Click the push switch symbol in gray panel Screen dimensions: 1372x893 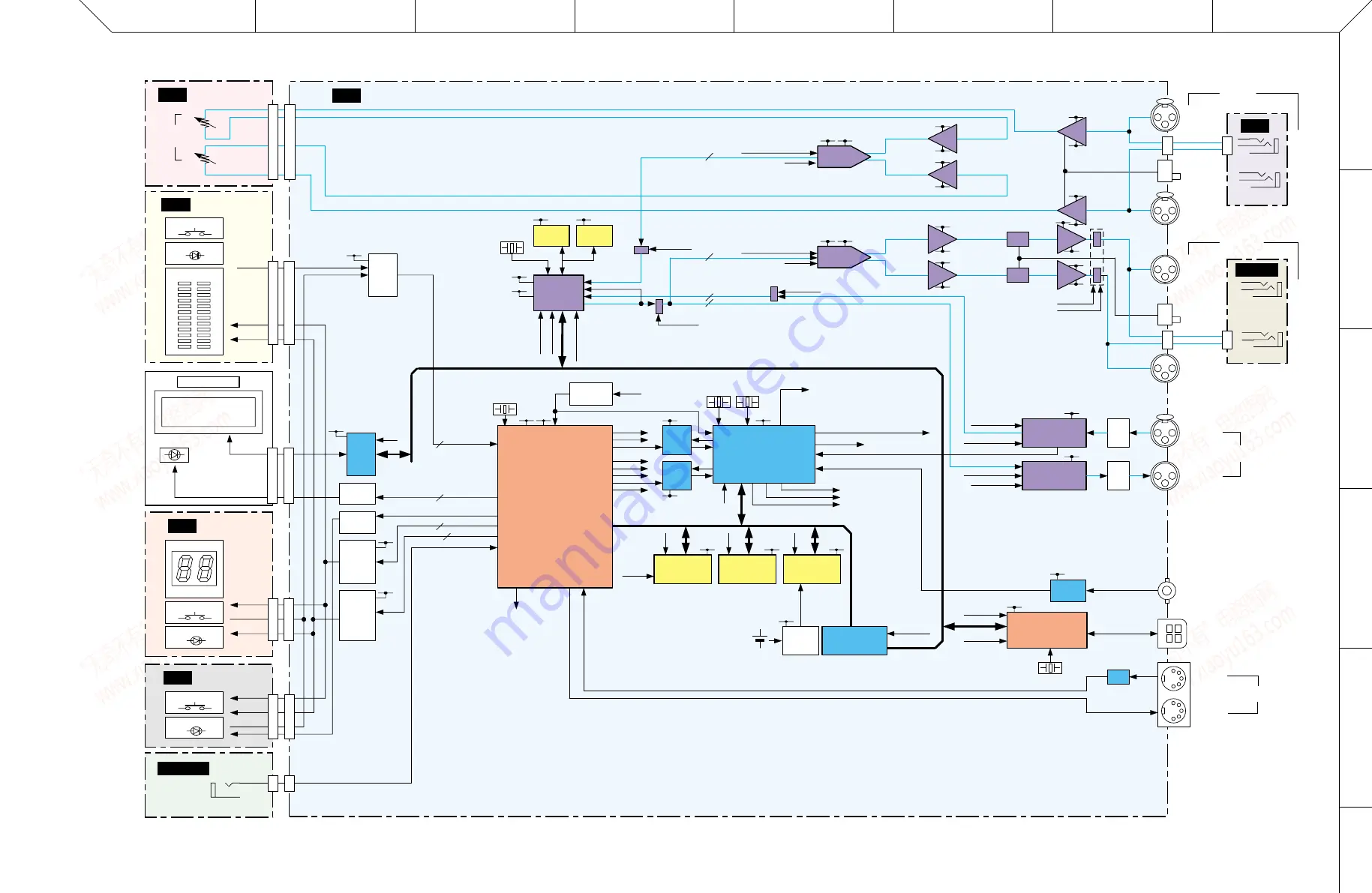tap(194, 703)
